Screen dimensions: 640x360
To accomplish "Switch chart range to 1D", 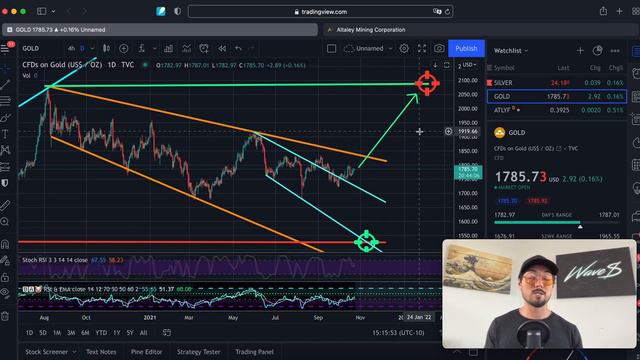I will click(x=29, y=333).
